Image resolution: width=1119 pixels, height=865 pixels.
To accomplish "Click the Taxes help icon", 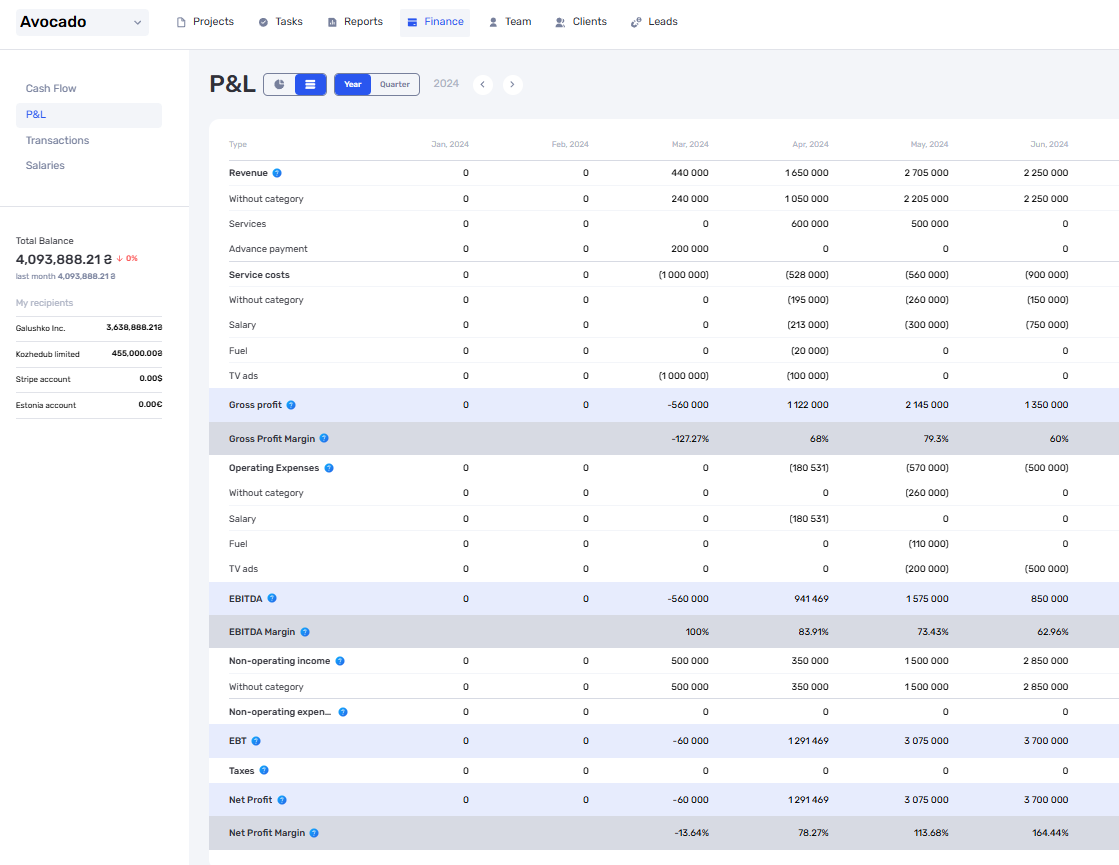I will [264, 770].
